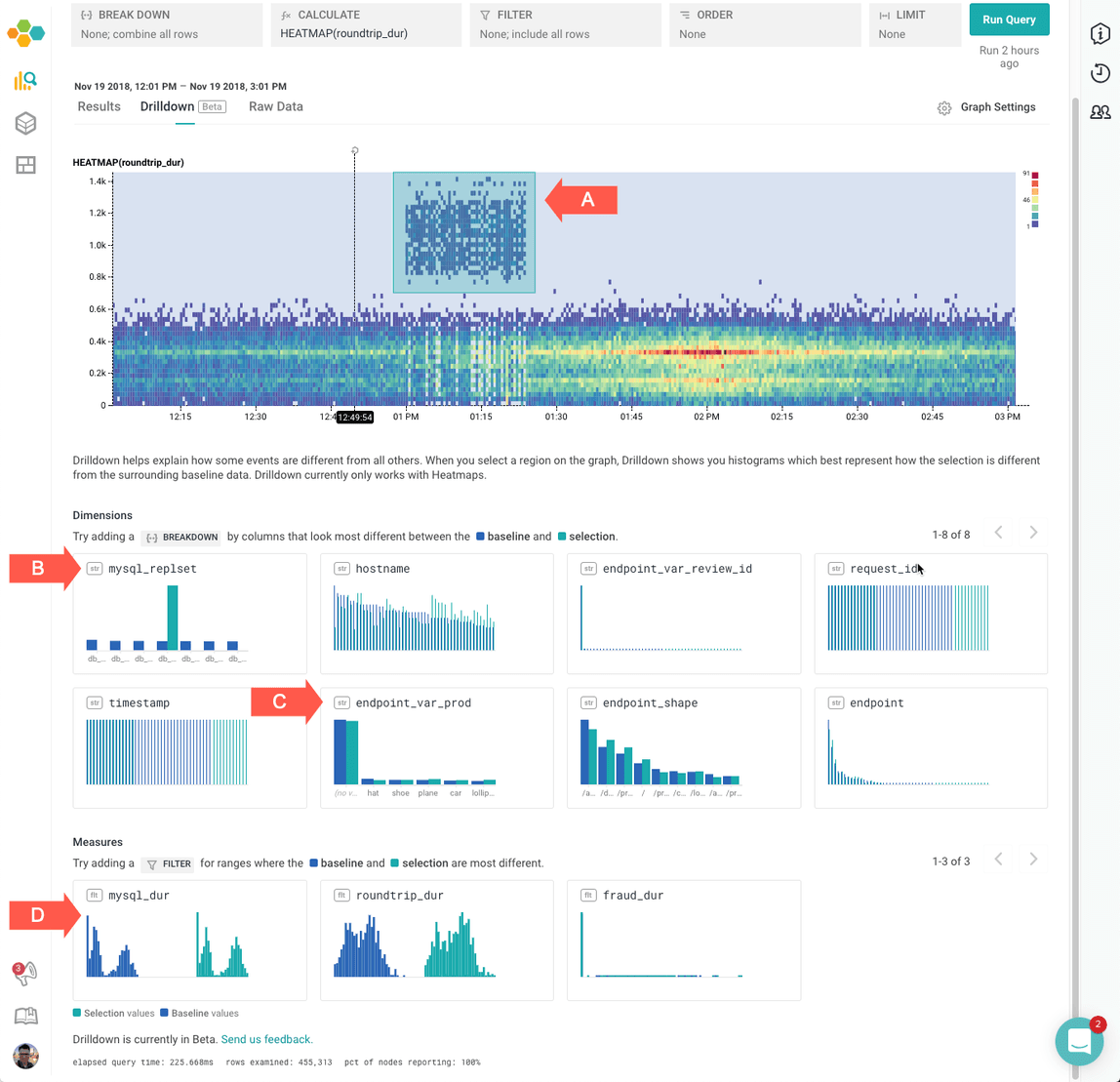Viewport: 1120px width, 1082px height.
Task: Open the documentation book icon
Action: 25,1016
